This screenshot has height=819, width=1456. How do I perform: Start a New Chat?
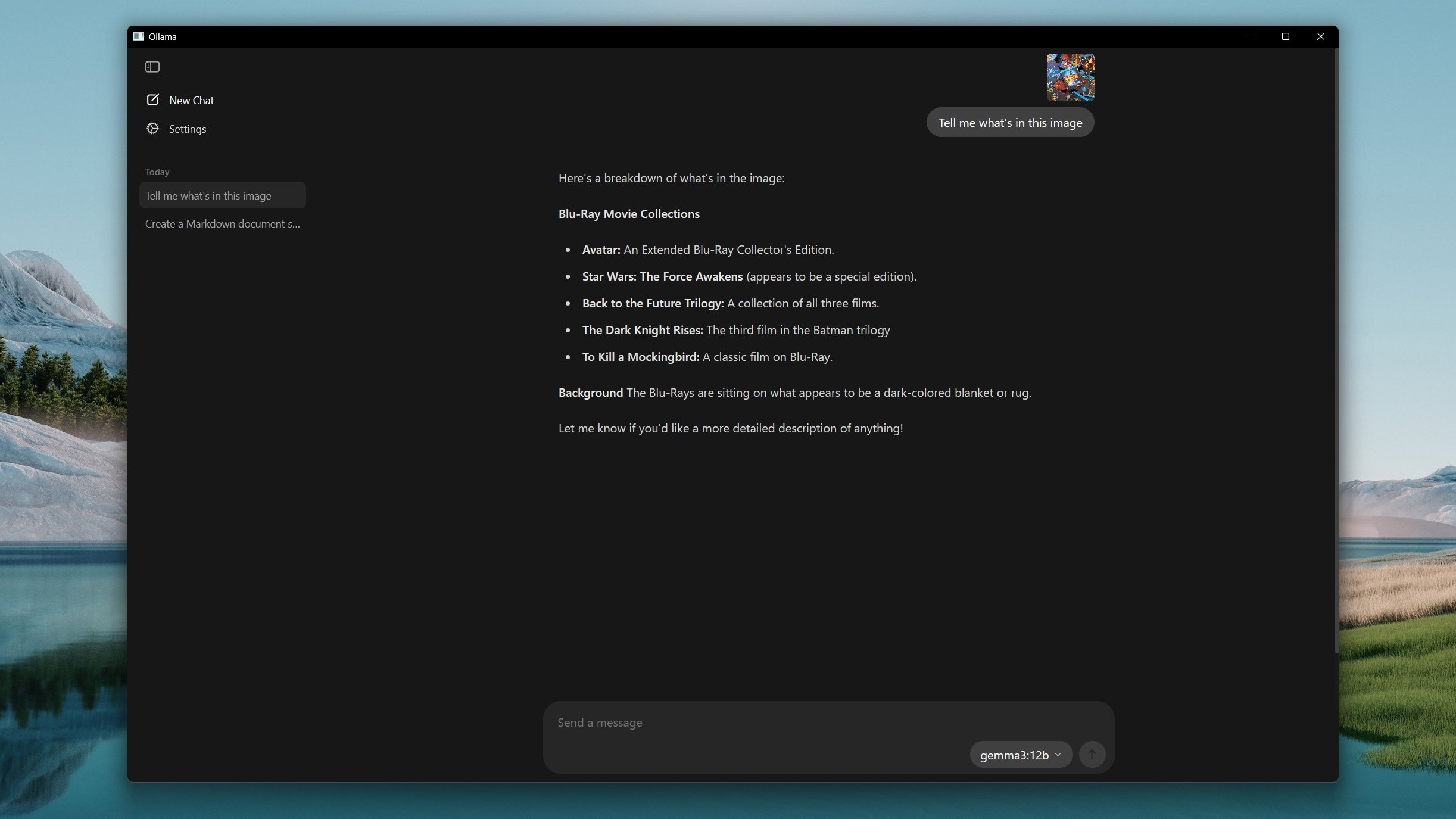pyautogui.click(x=191, y=100)
